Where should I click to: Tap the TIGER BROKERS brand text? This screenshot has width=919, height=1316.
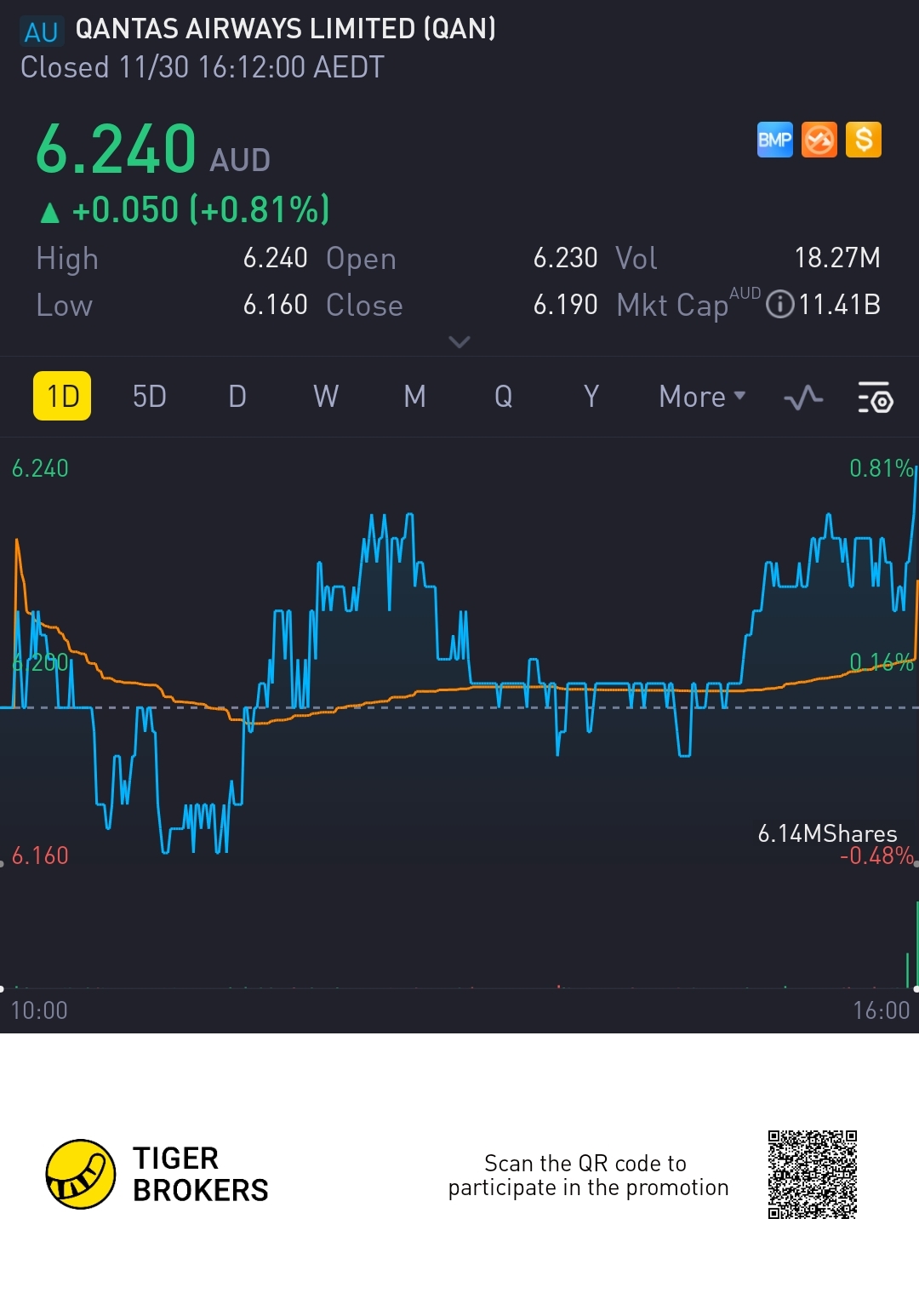click(x=201, y=1175)
